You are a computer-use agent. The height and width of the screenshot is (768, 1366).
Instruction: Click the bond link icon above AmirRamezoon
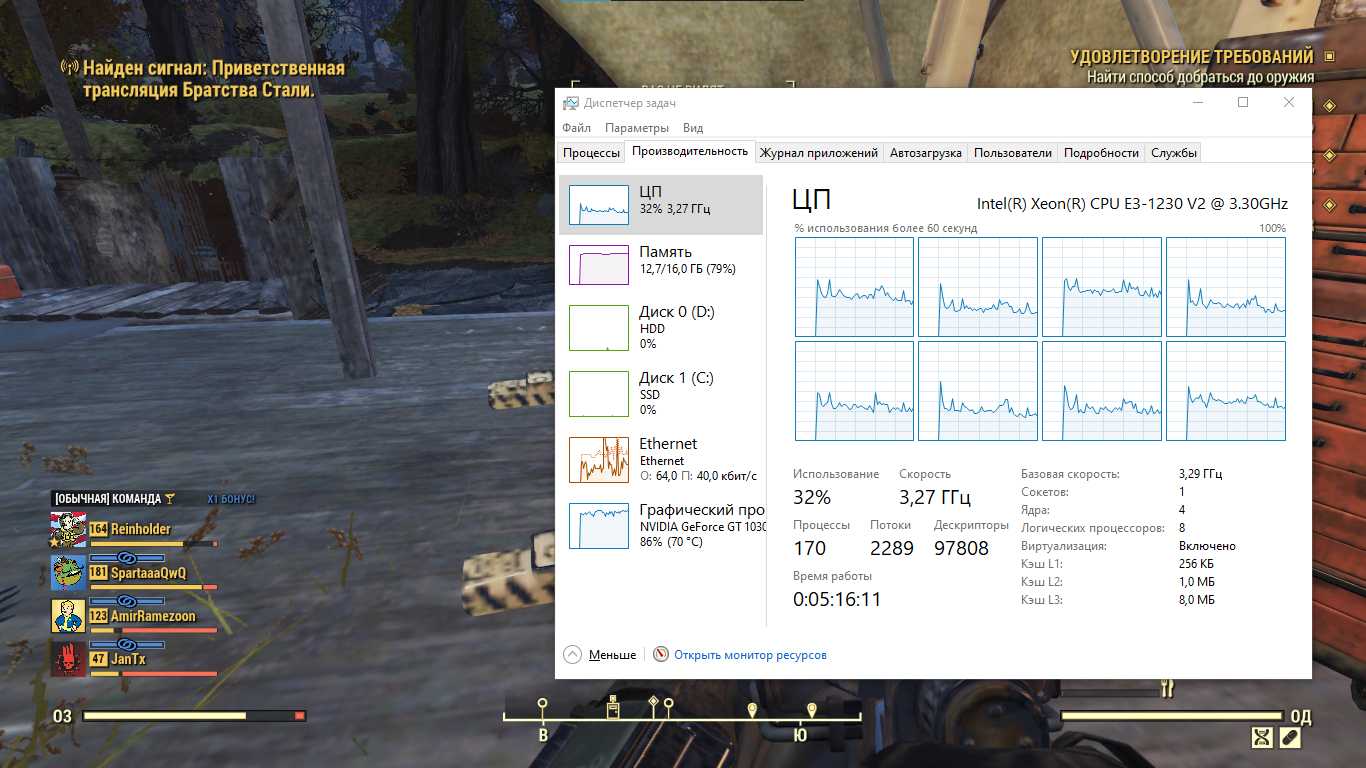pos(127,601)
